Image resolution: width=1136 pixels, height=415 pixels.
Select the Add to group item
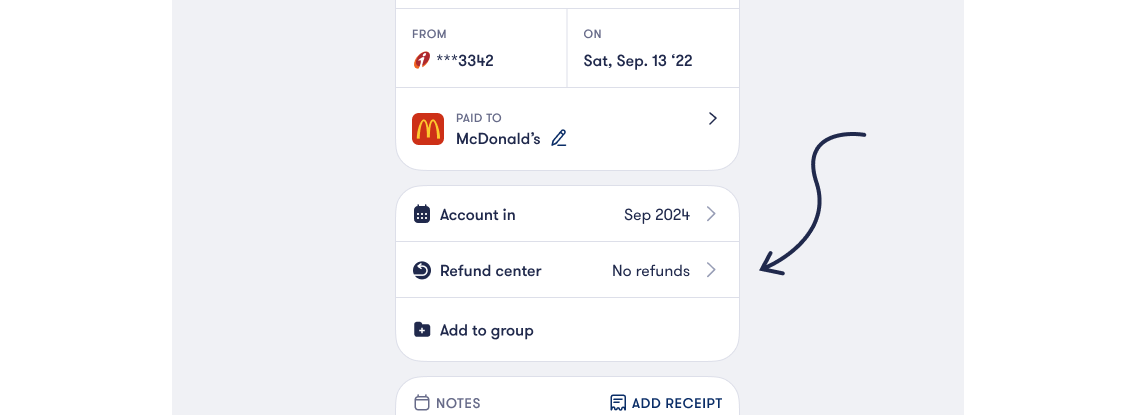pyautogui.click(x=486, y=330)
